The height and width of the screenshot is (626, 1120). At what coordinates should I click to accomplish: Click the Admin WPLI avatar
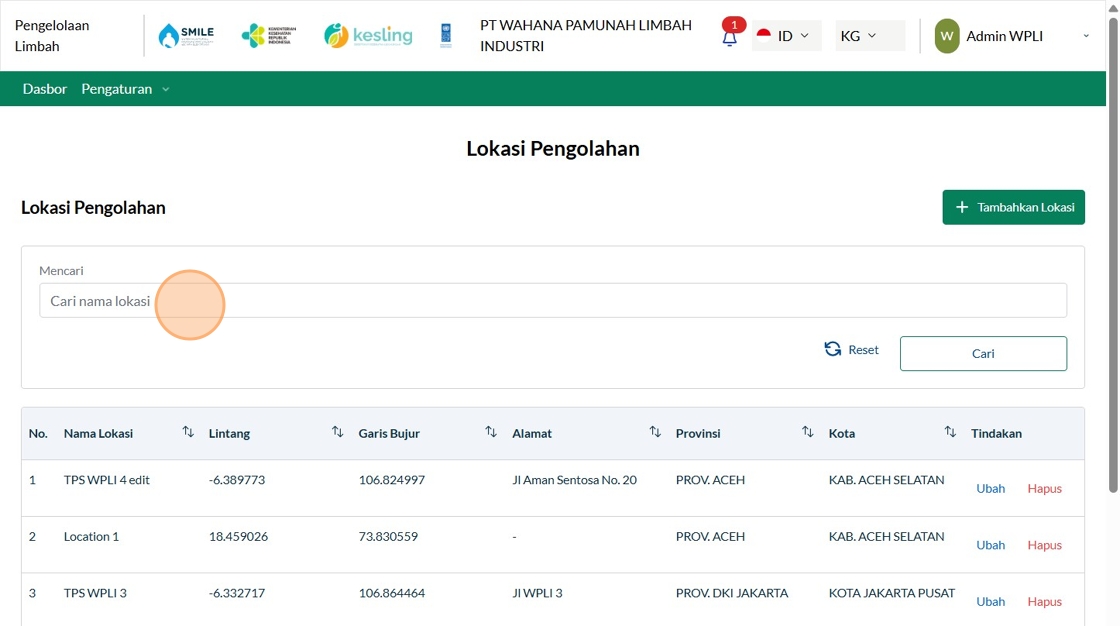pyautogui.click(x=947, y=36)
